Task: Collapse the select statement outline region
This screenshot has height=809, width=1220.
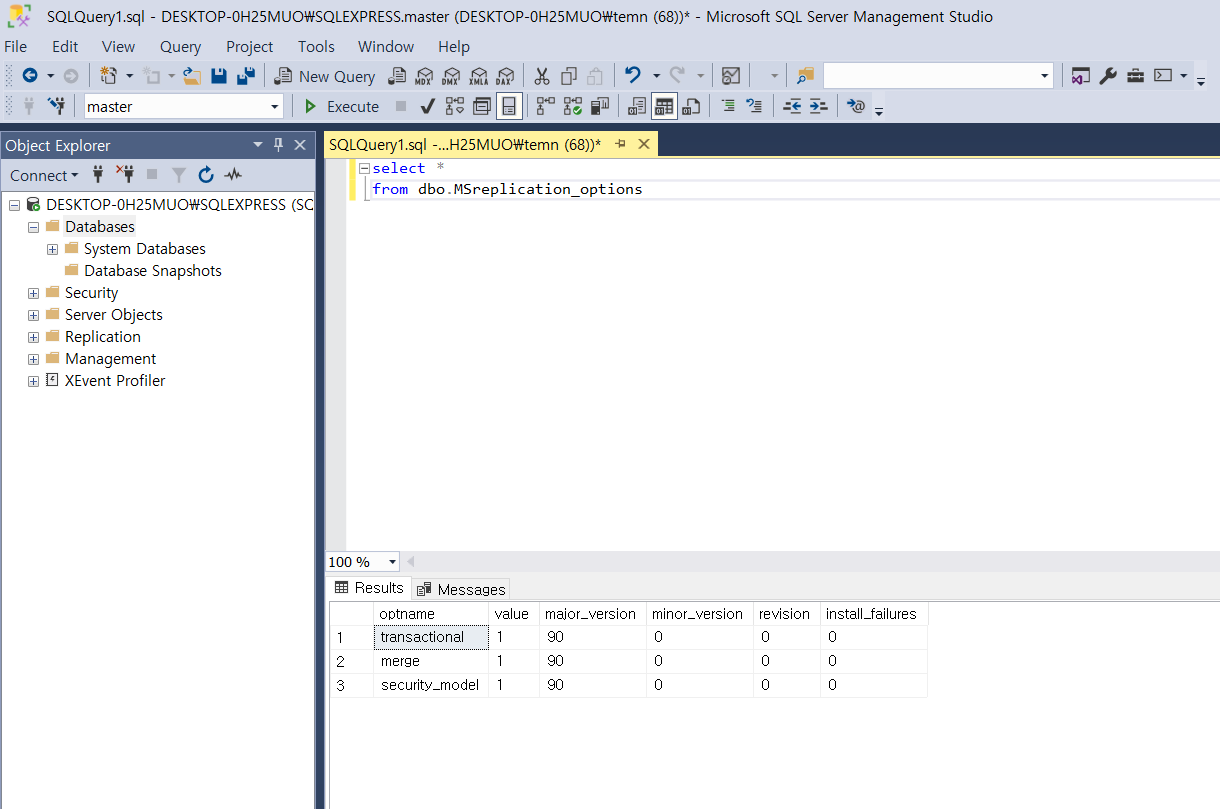Action: [364, 169]
